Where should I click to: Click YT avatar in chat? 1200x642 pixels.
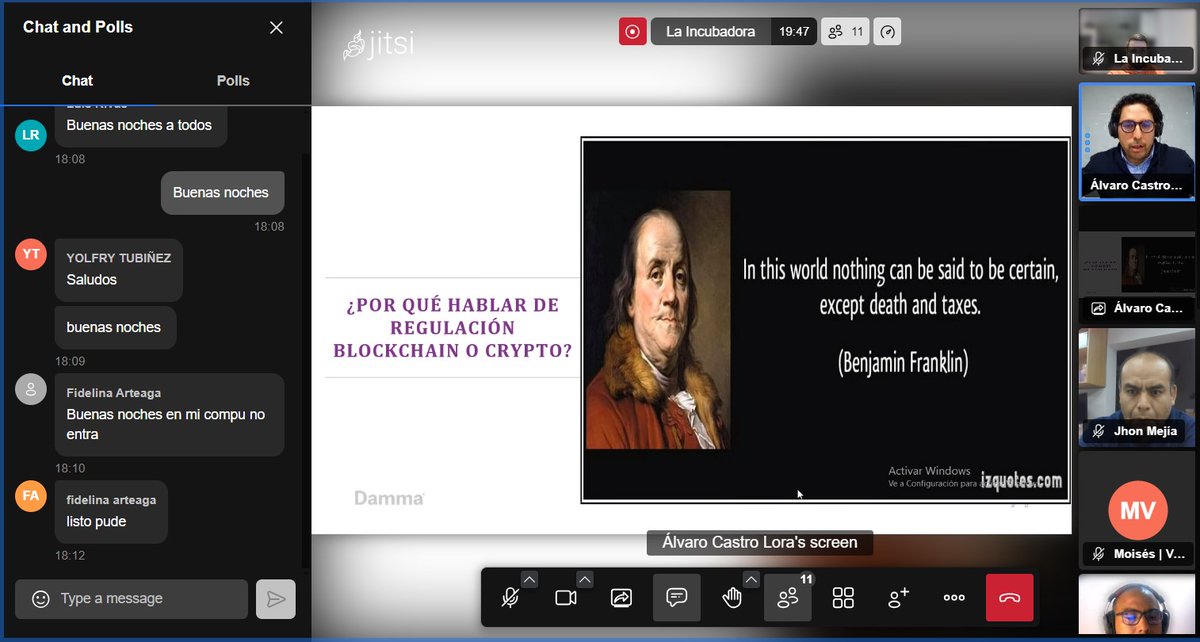tap(31, 254)
